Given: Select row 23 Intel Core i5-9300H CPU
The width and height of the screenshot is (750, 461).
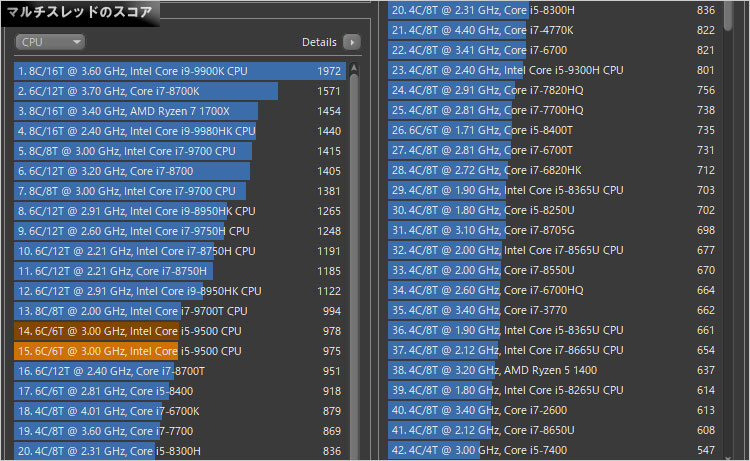Looking at the screenshot, I should pos(554,71).
